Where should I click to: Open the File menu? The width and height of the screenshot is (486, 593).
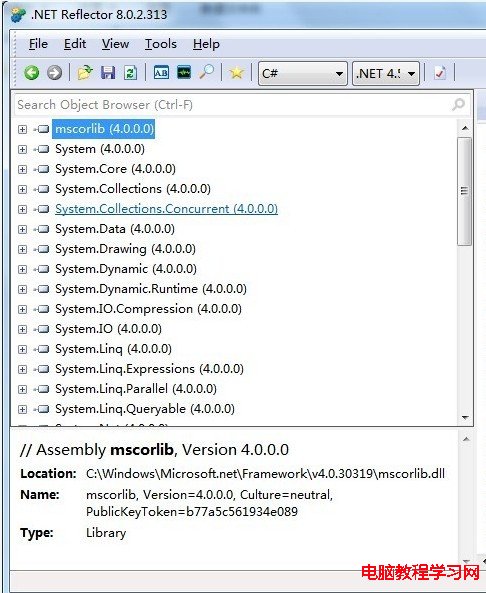coord(39,44)
